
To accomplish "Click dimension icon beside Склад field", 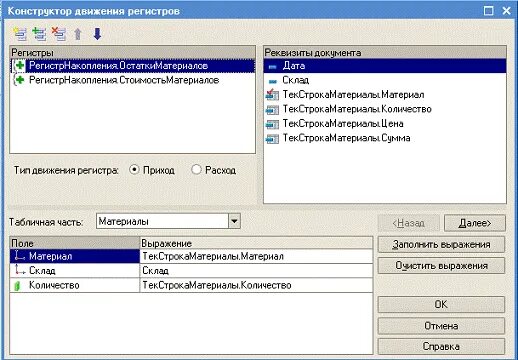I will [20, 270].
